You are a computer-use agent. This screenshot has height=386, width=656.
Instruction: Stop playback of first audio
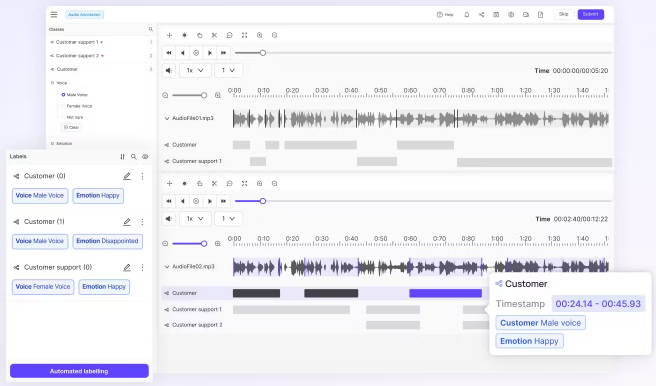(196, 53)
